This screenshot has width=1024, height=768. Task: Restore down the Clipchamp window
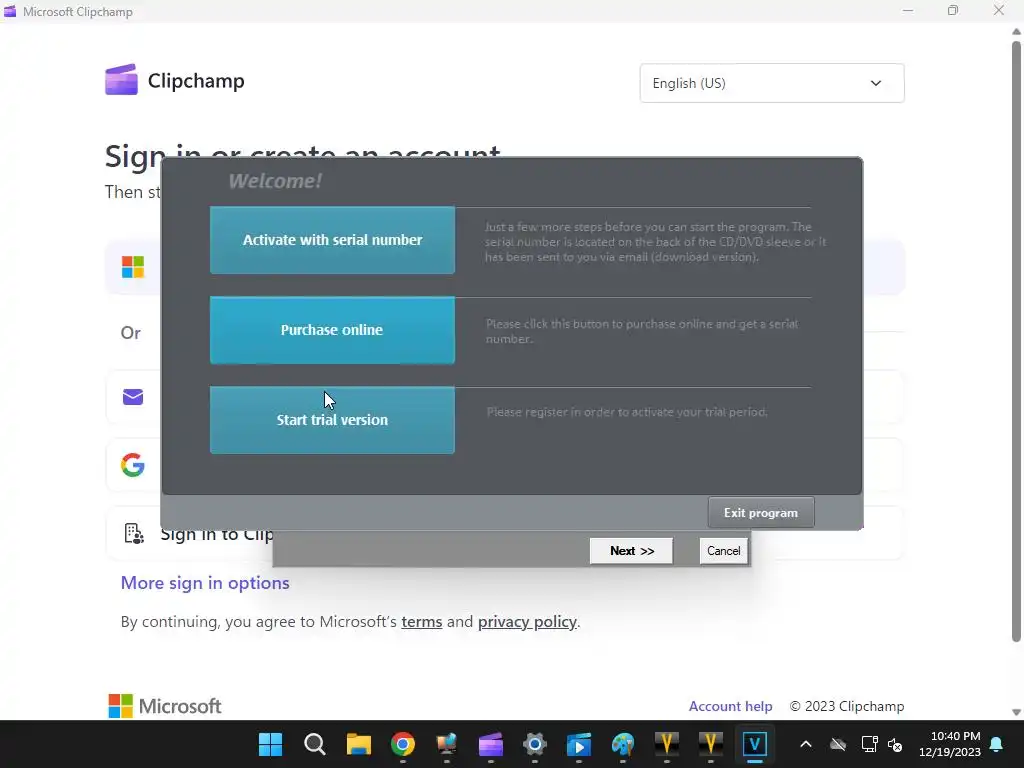(953, 10)
